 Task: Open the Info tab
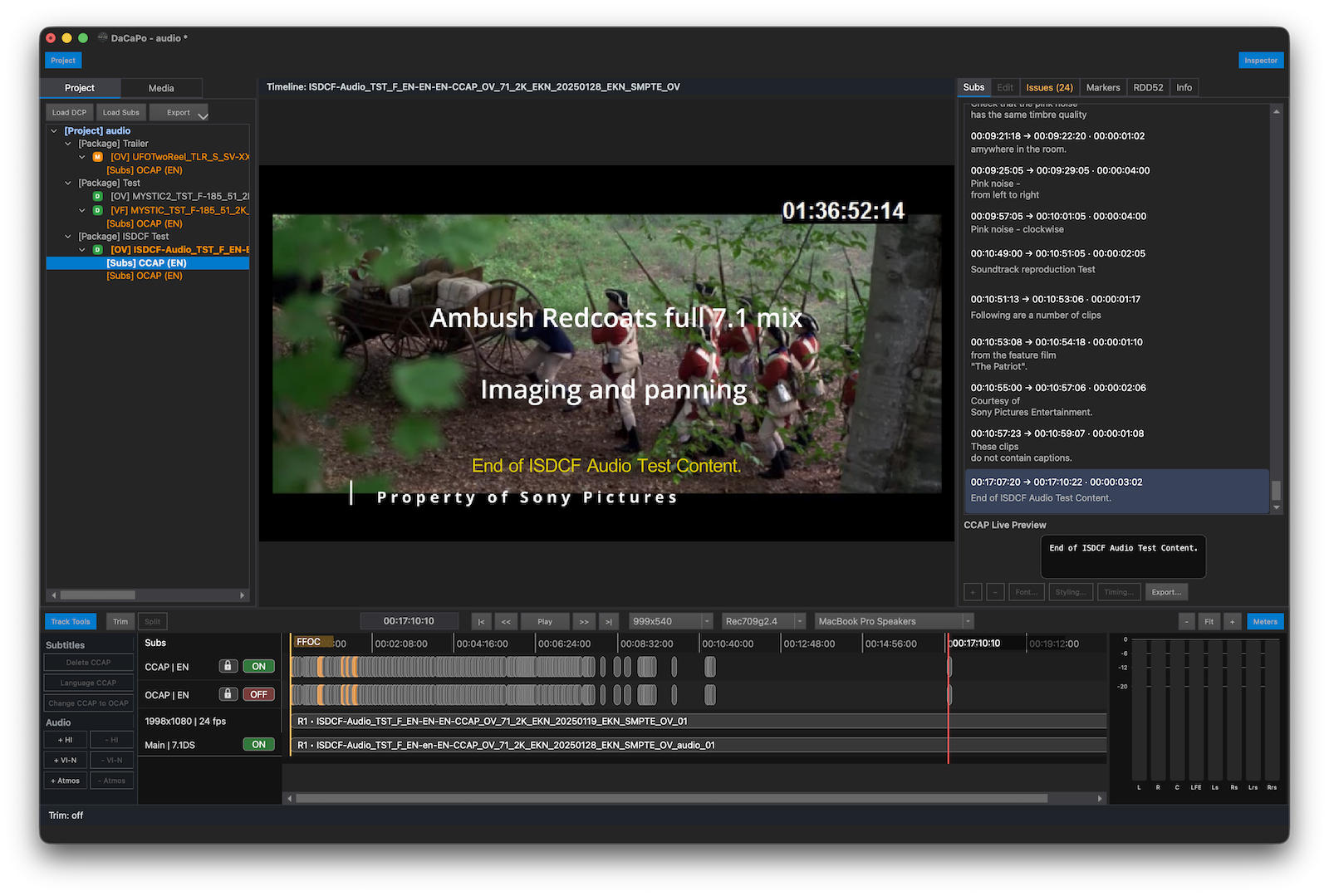(x=1184, y=87)
